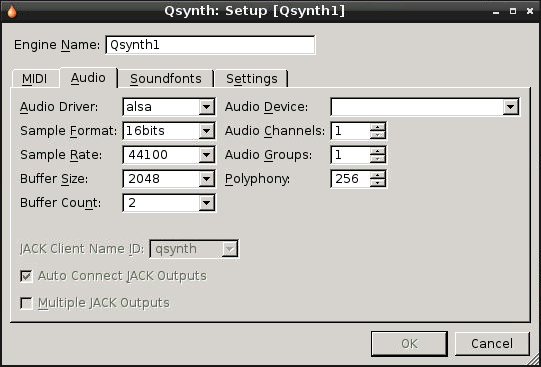Select the Audio tab

(88, 78)
